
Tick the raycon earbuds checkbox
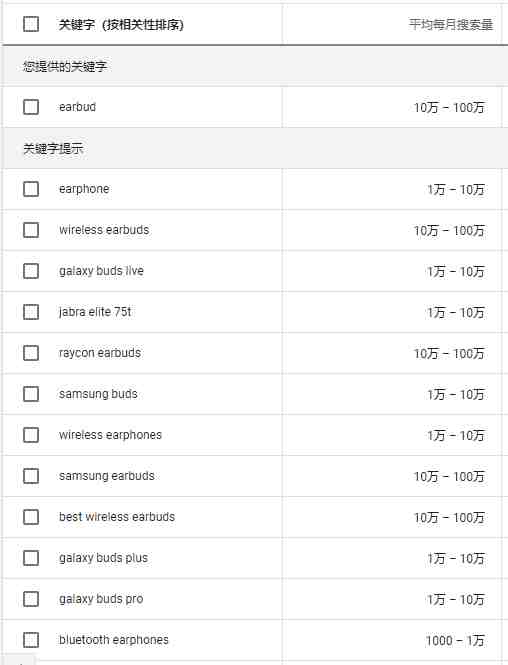pyautogui.click(x=31, y=353)
